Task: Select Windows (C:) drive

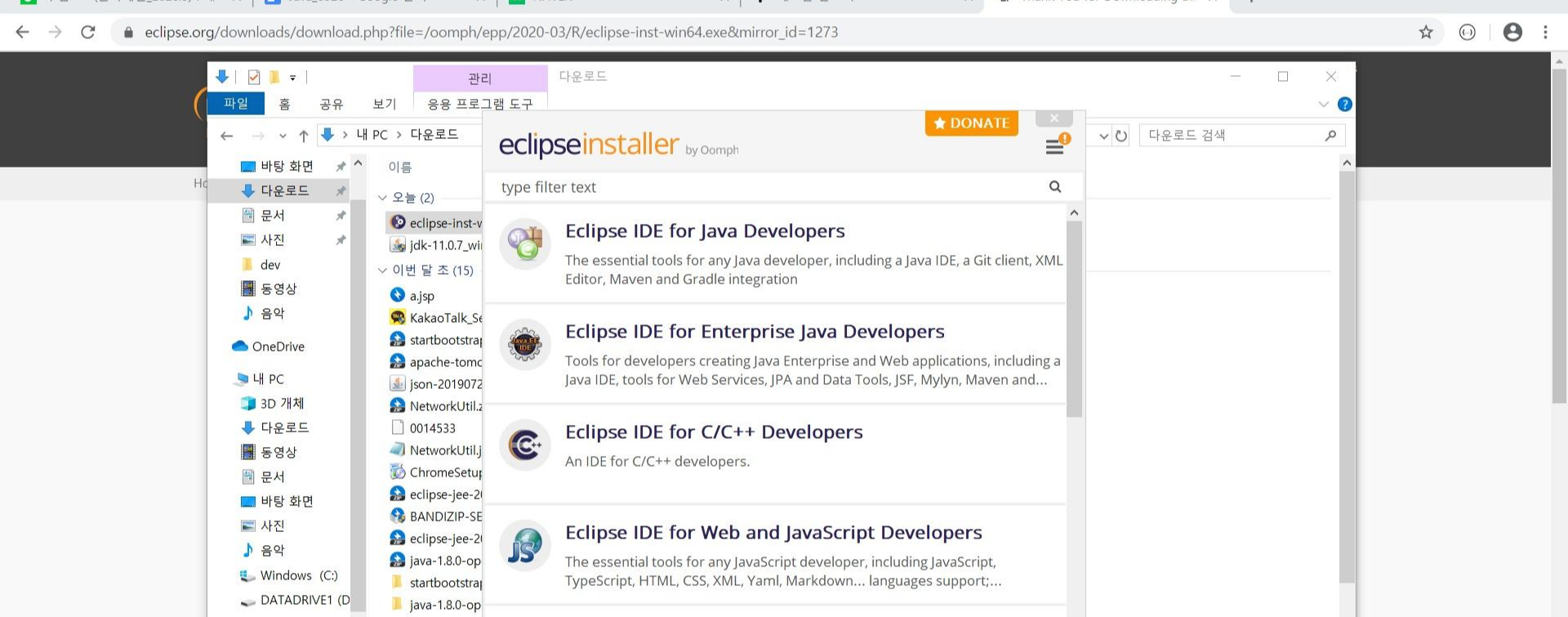Action: [x=299, y=575]
